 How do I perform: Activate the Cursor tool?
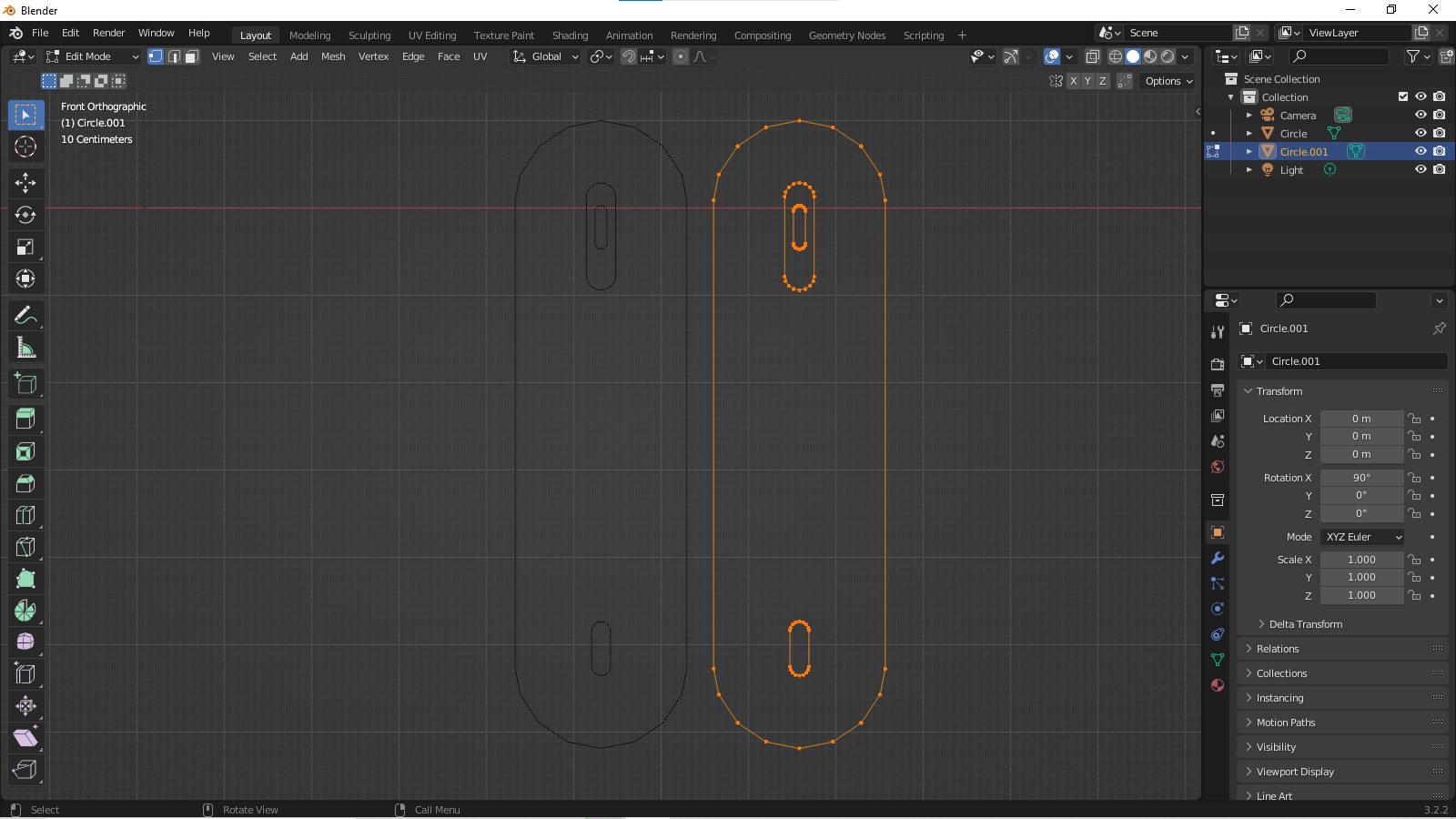click(25, 147)
